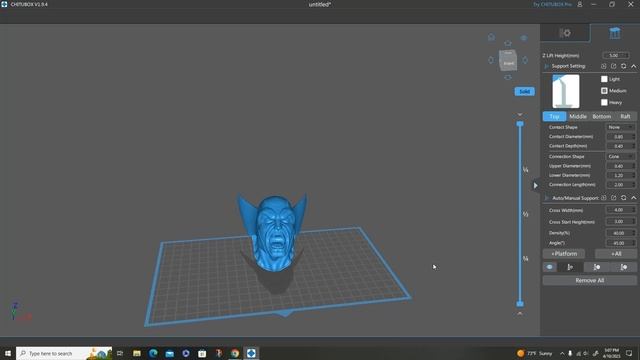Rotate view using the arrow below cube
The height and width of the screenshot is (360, 640).
(x=508, y=77)
